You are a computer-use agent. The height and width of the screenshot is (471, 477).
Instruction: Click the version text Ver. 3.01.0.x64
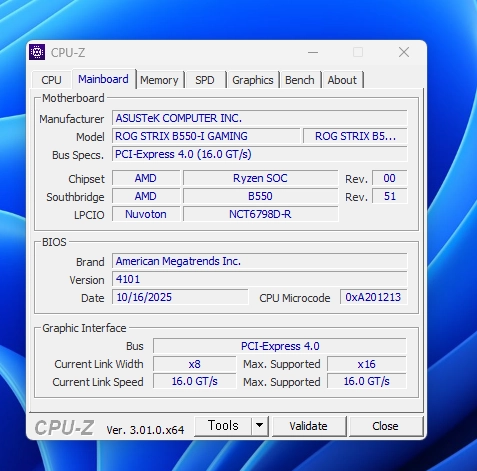tap(145, 430)
